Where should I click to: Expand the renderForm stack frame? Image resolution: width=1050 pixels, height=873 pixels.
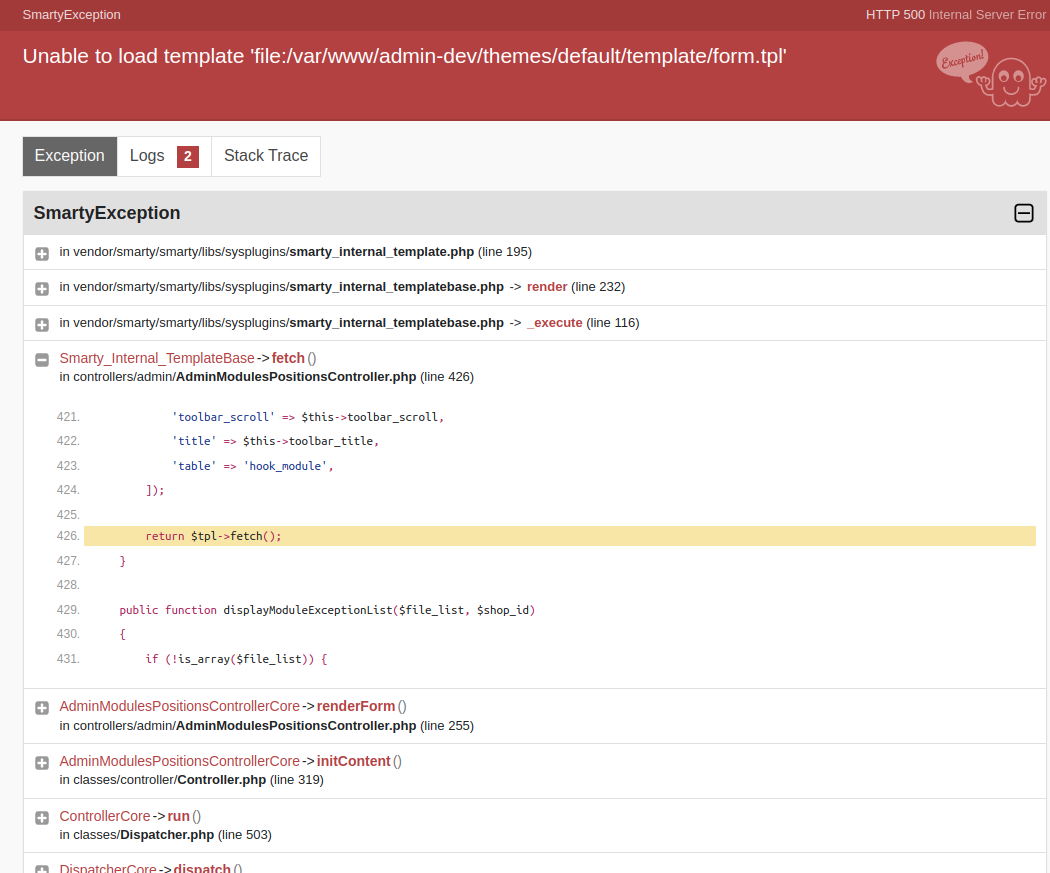(41, 707)
